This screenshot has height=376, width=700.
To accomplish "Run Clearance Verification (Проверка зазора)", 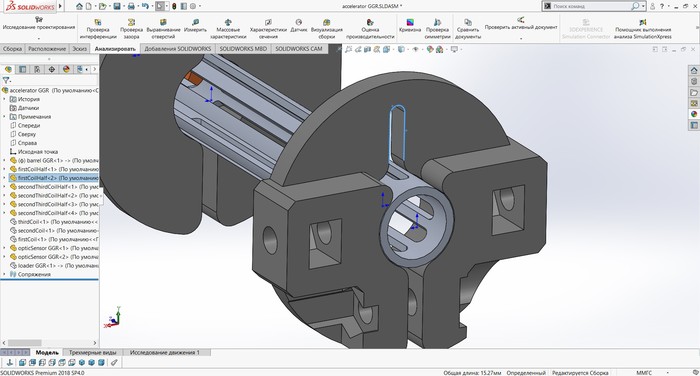I will click(131, 29).
